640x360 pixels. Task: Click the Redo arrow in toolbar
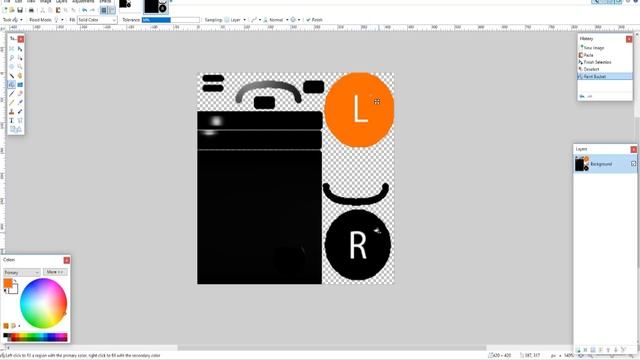(92, 10)
